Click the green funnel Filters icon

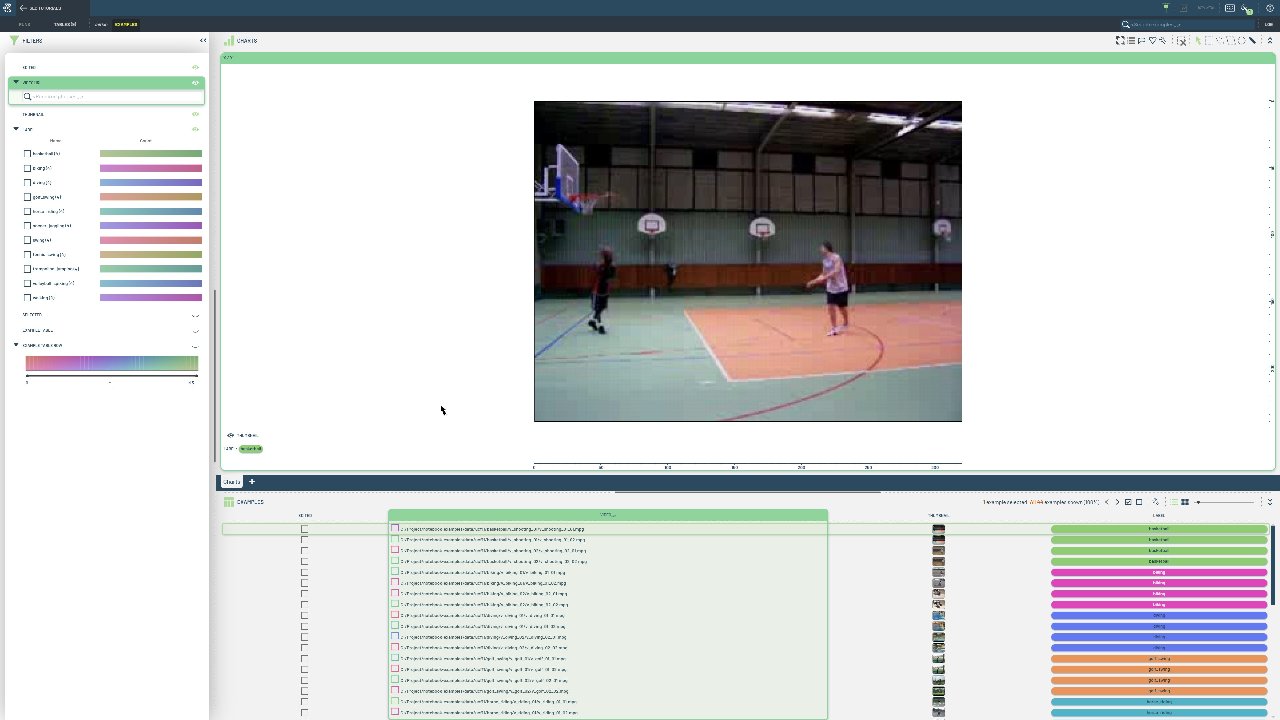pos(14,41)
